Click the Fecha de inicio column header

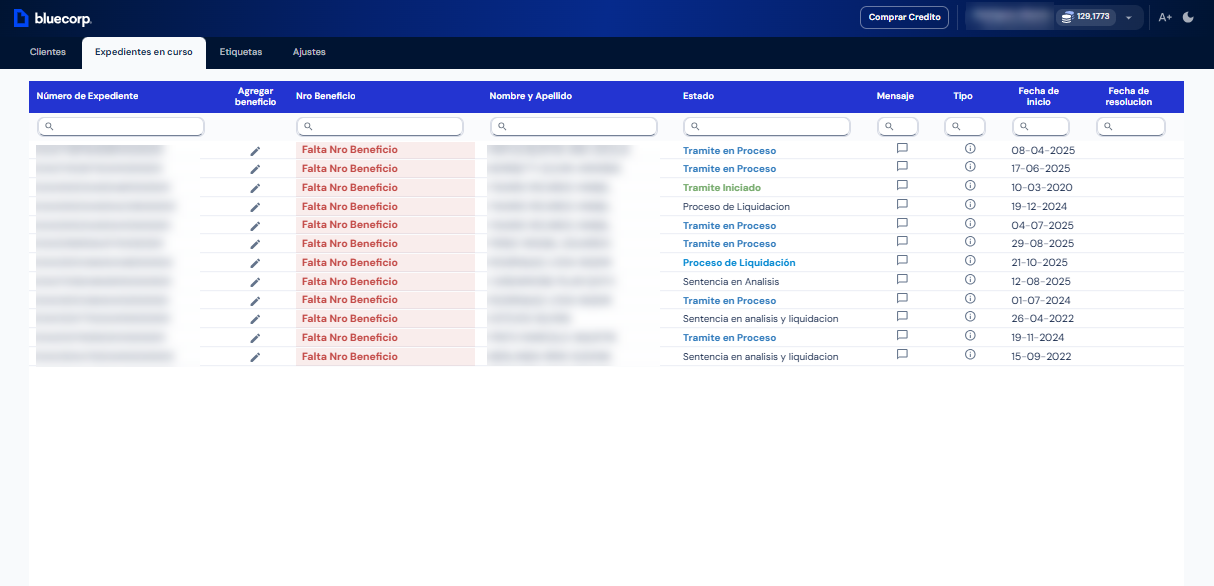coord(1039,96)
